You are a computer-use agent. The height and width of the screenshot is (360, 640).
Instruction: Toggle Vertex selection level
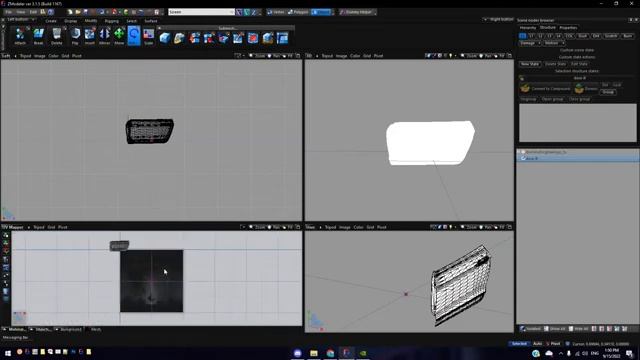coord(276,12)
